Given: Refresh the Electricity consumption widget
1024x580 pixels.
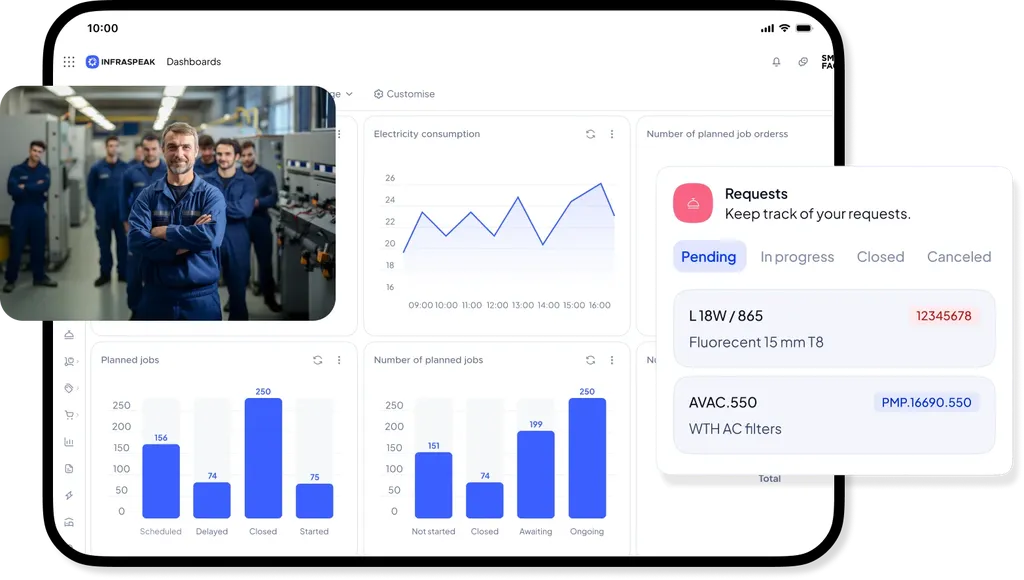Looking at the screenshot, I should (590, 134).
